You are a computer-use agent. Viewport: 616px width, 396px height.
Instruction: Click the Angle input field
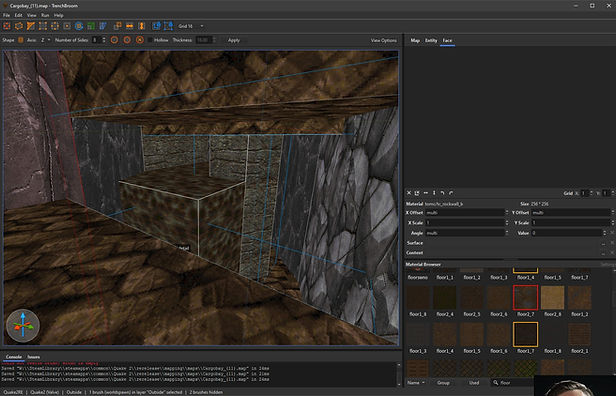tap(464, 233)
